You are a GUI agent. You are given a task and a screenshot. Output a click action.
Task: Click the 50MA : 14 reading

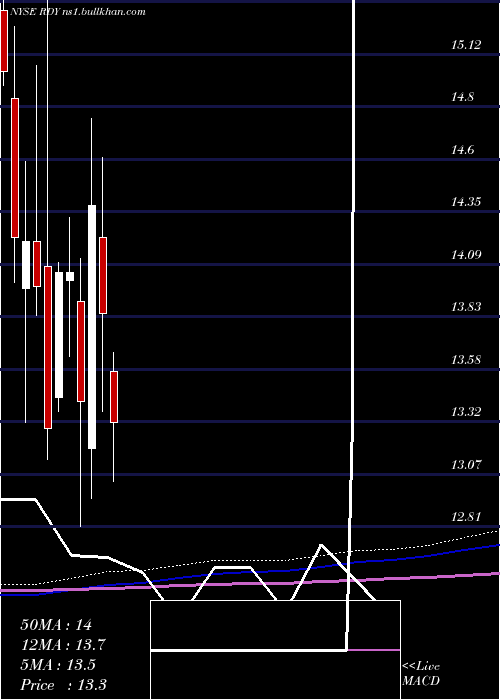pos(56,625)
